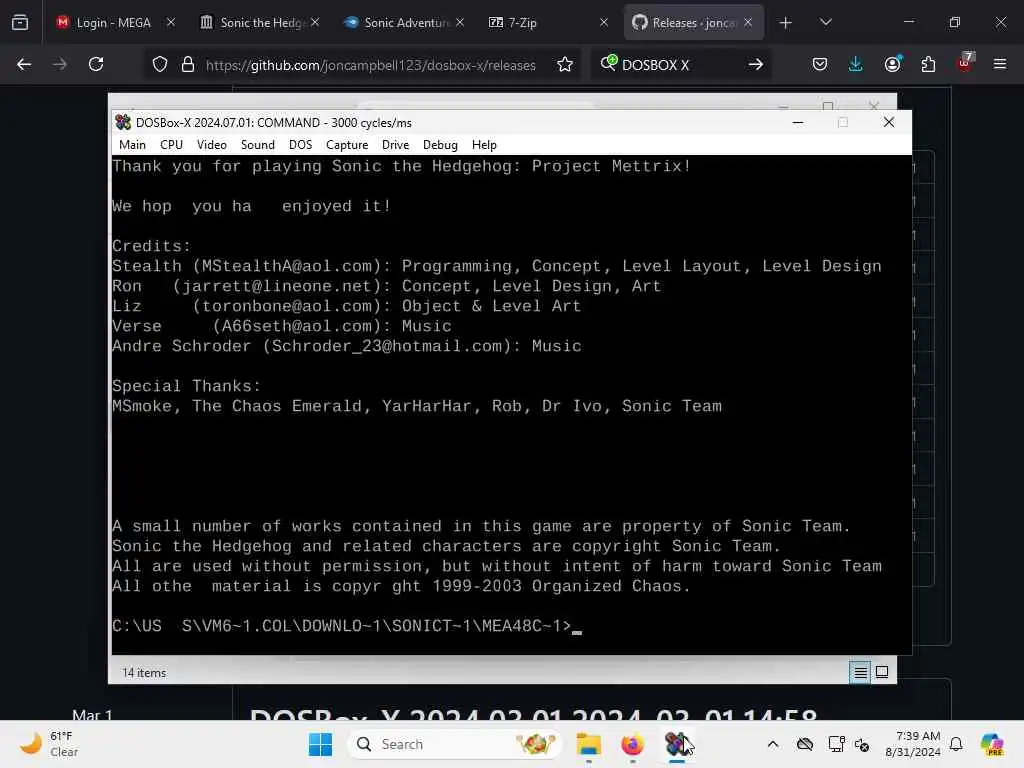This screenshot has height=768, width=1024.
Task: Close the Login - MEGA tab
Action: (171, 23)
